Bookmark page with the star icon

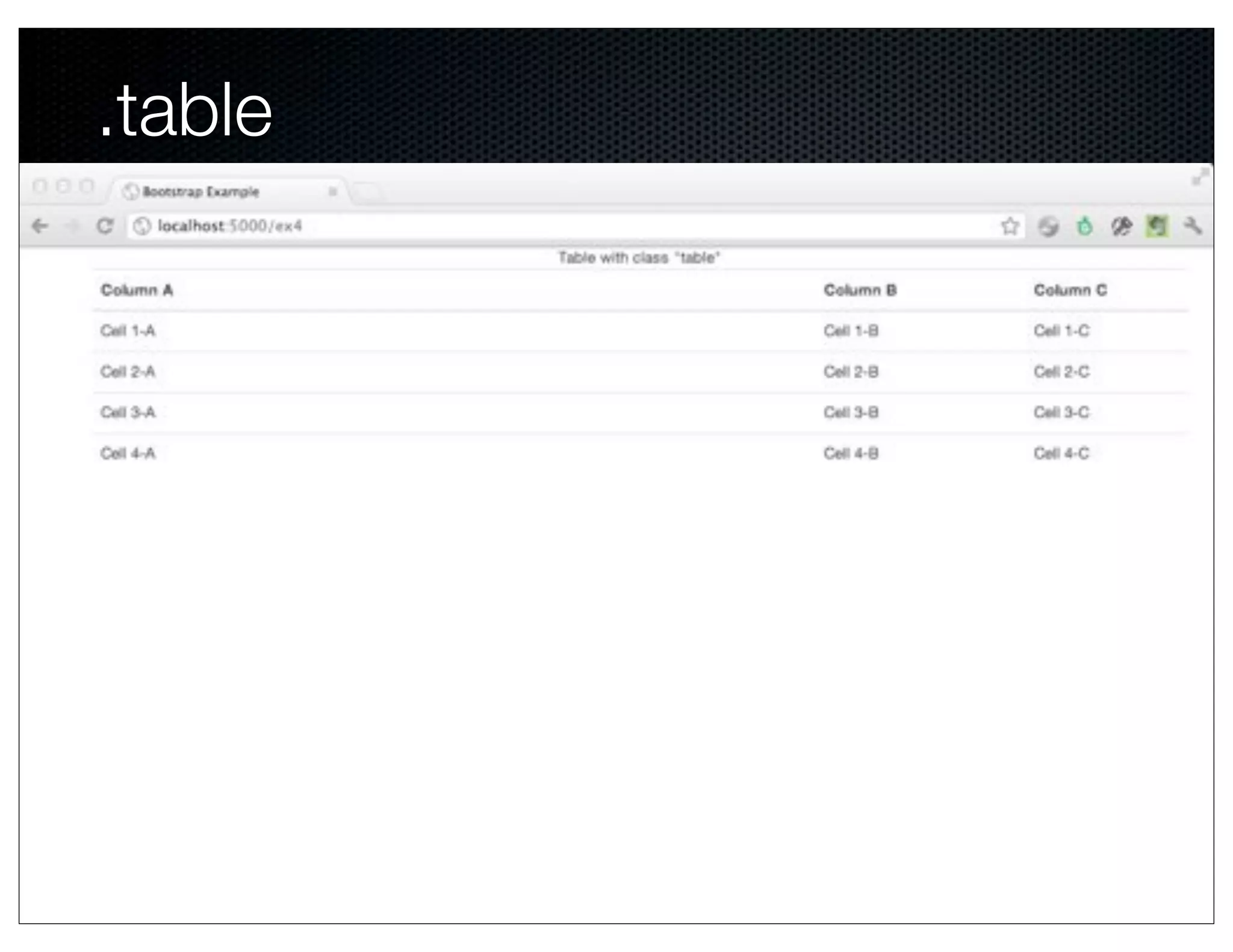(1010, 226)
